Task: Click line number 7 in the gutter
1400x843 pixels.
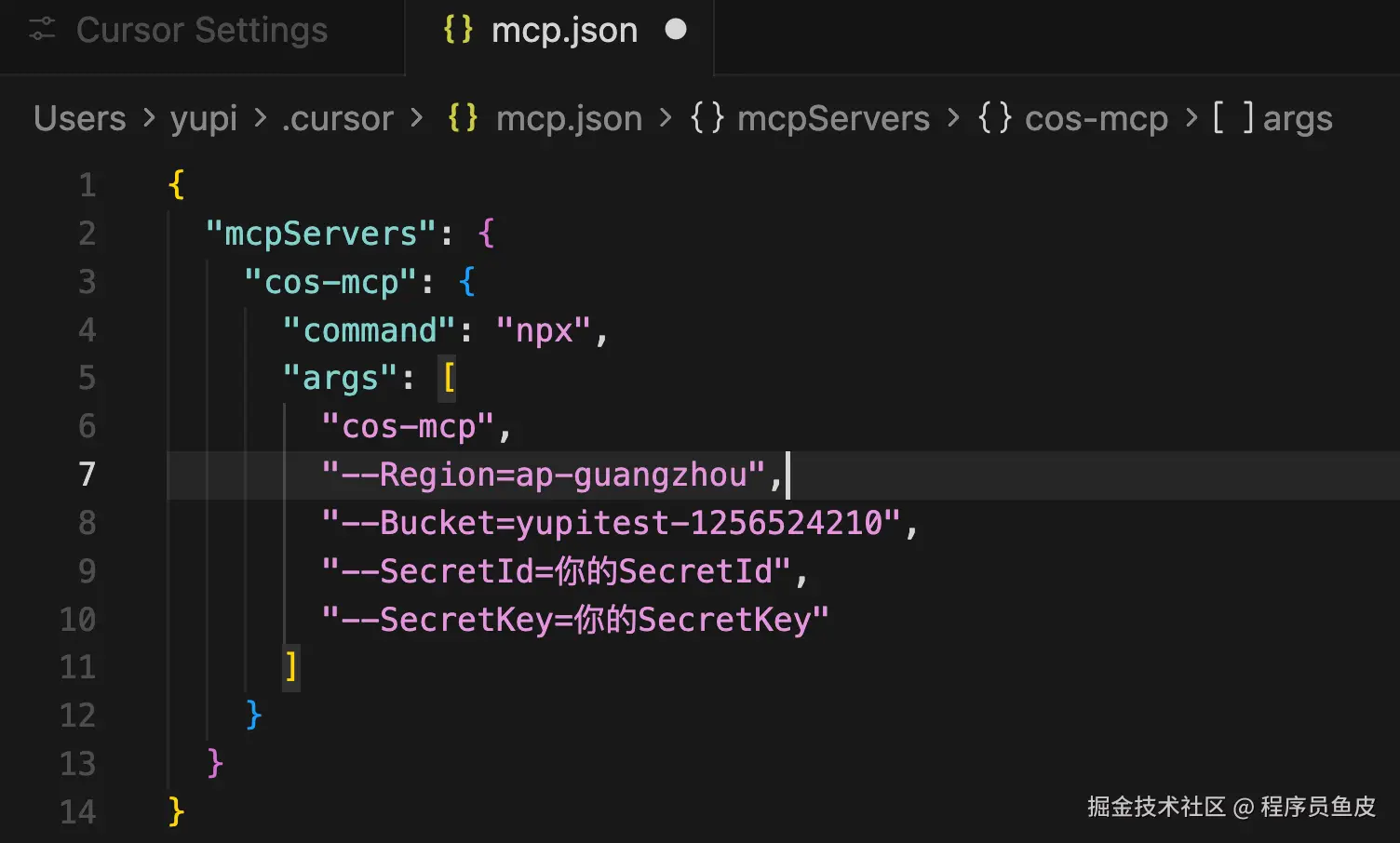Action: pos(87,475)
